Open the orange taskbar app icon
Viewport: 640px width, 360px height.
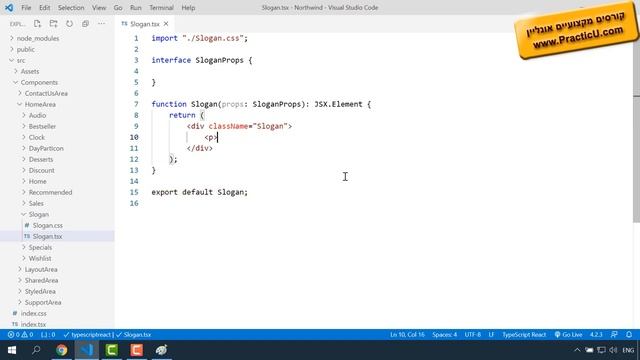pyautogui.click(x=137, y=350)
